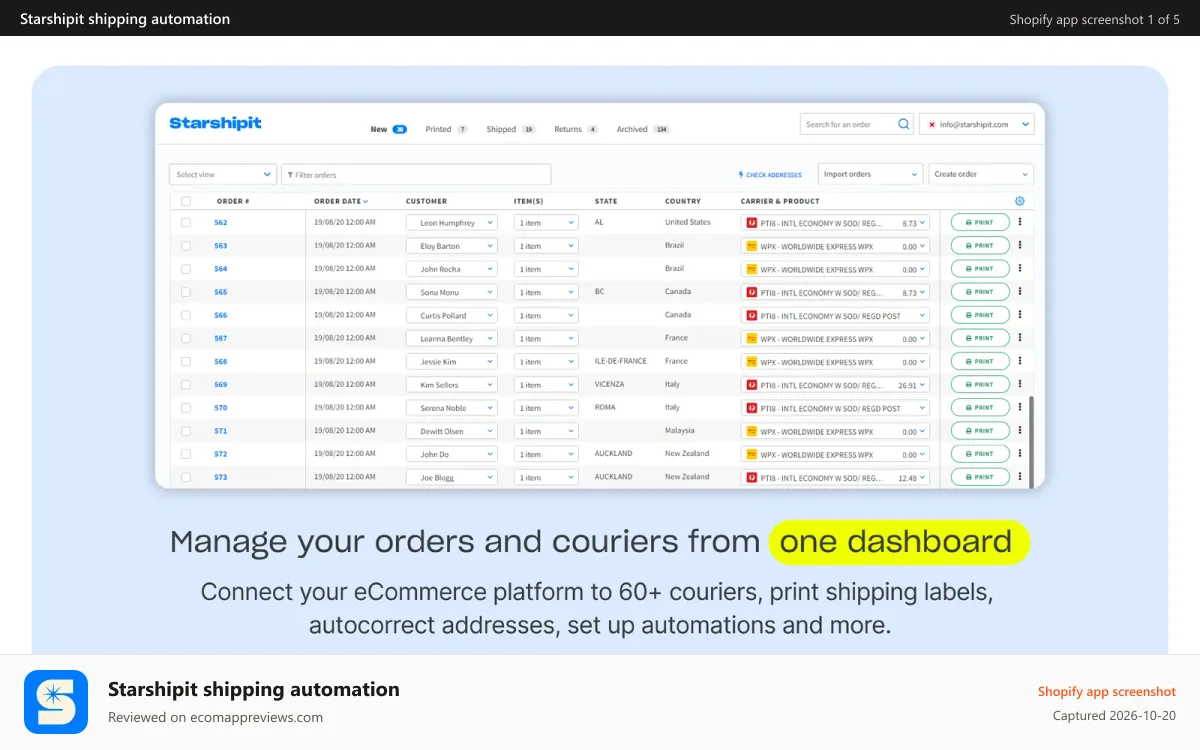Image resolution: width=1200 pixels, height=750 pixels.
Task: Click the Check Addresses link
Action: 770,175
